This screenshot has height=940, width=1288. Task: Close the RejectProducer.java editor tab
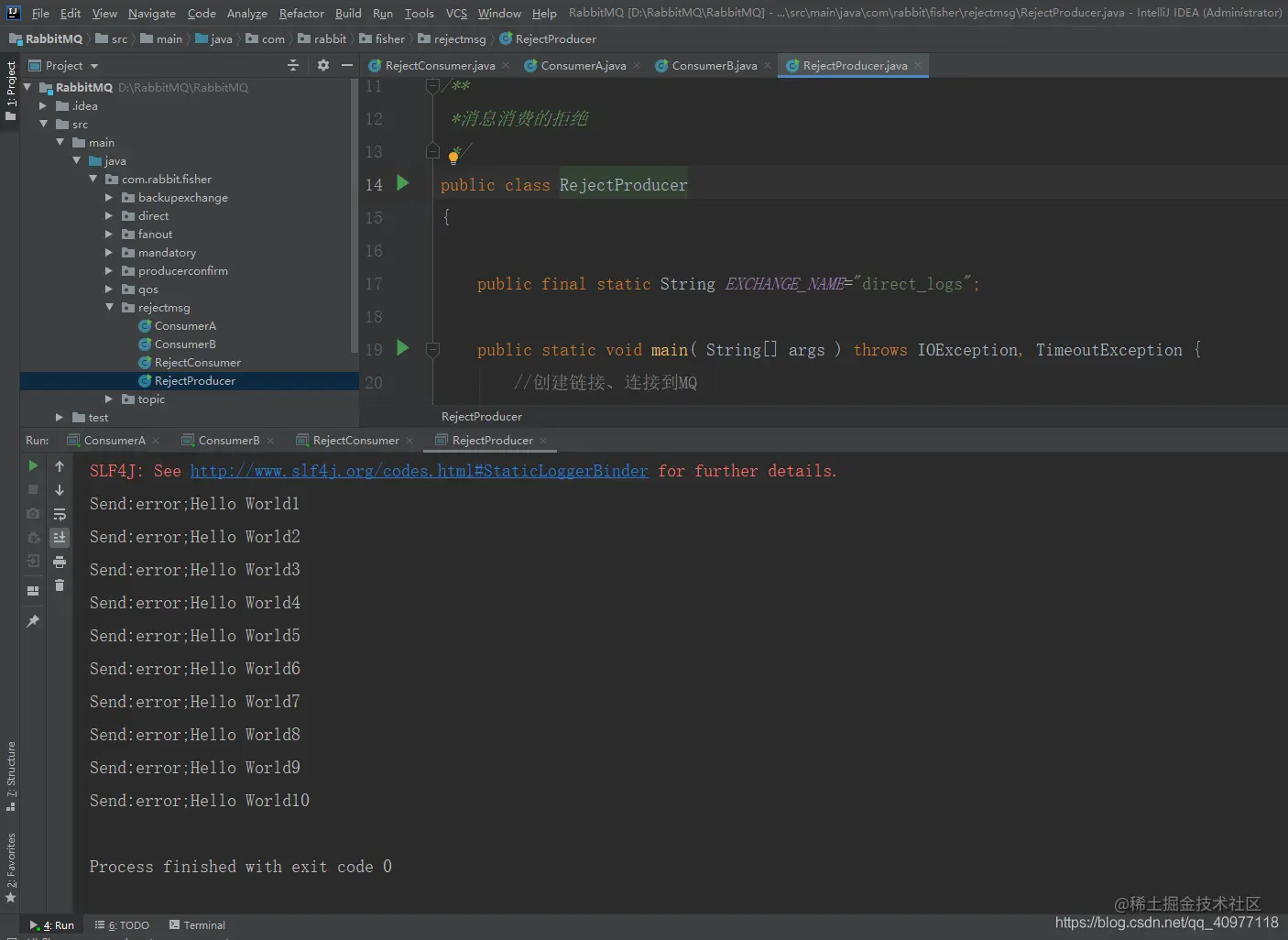918,66
